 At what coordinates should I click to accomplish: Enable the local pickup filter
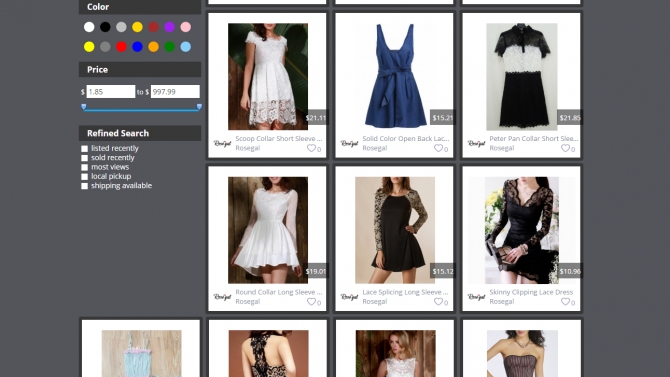coord(85,177)
